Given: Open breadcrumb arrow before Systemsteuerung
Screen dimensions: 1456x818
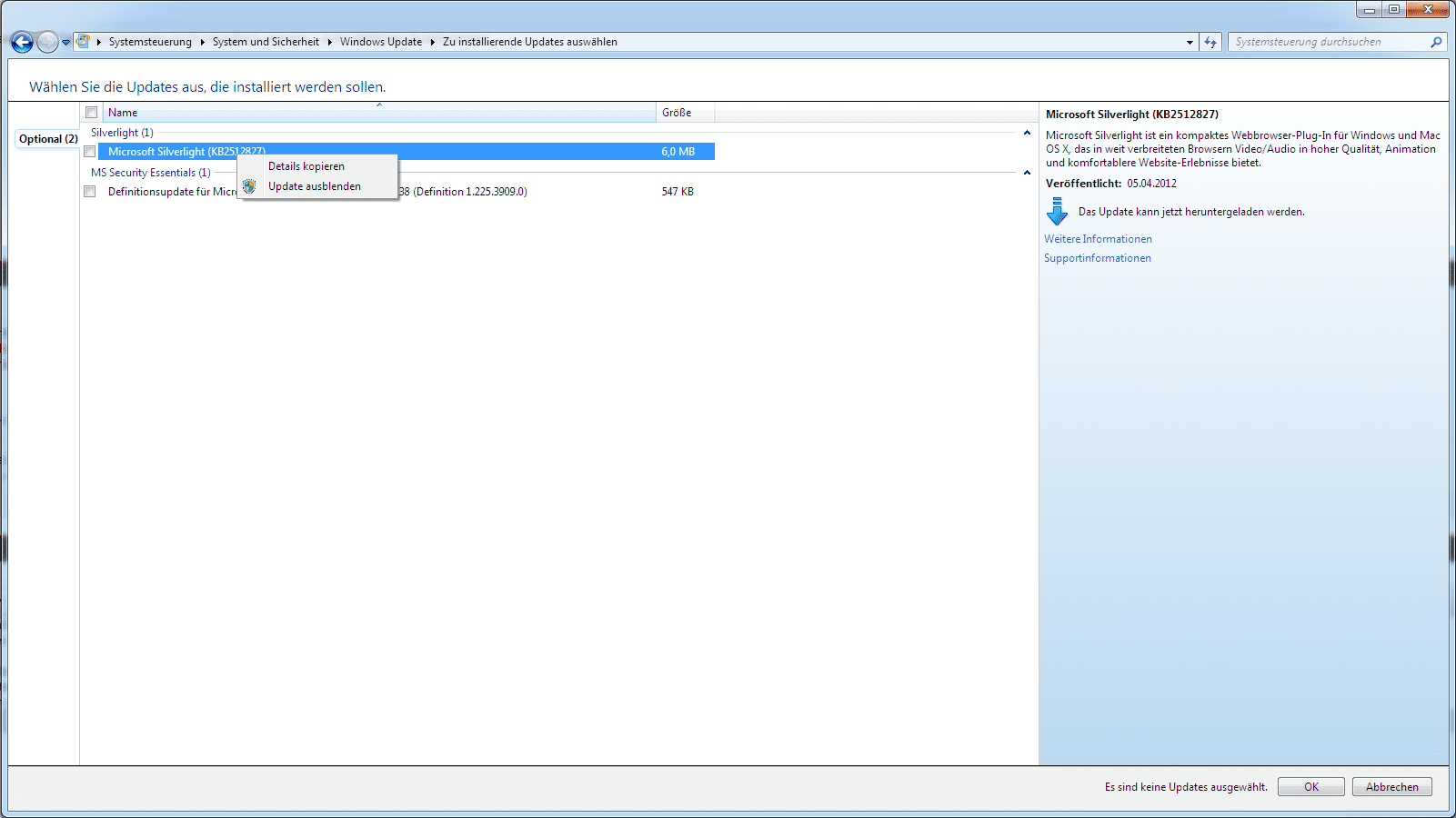Looking at the screenshot, I should [x=99, y=42].
